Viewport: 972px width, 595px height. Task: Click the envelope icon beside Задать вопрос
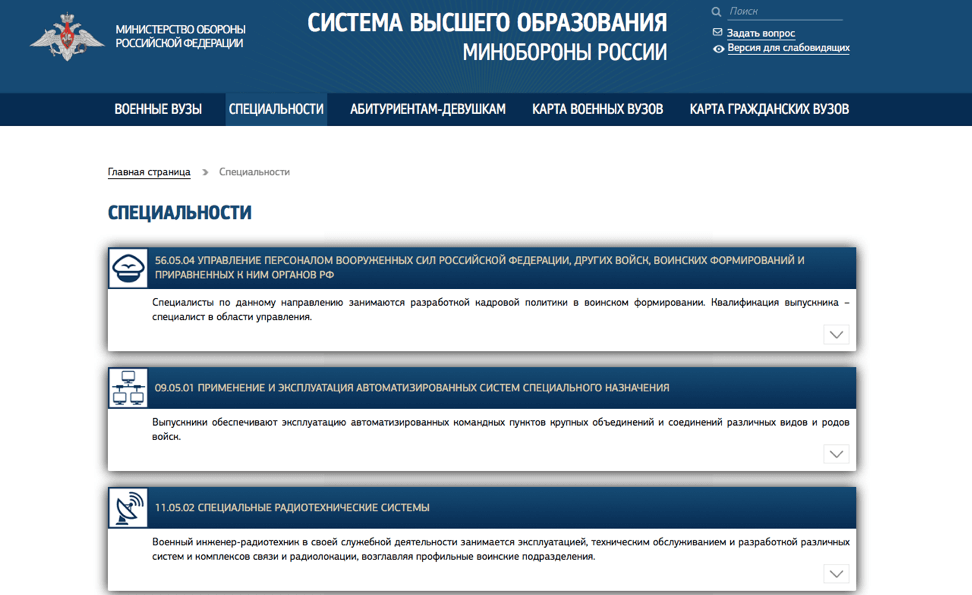point(717,33)
